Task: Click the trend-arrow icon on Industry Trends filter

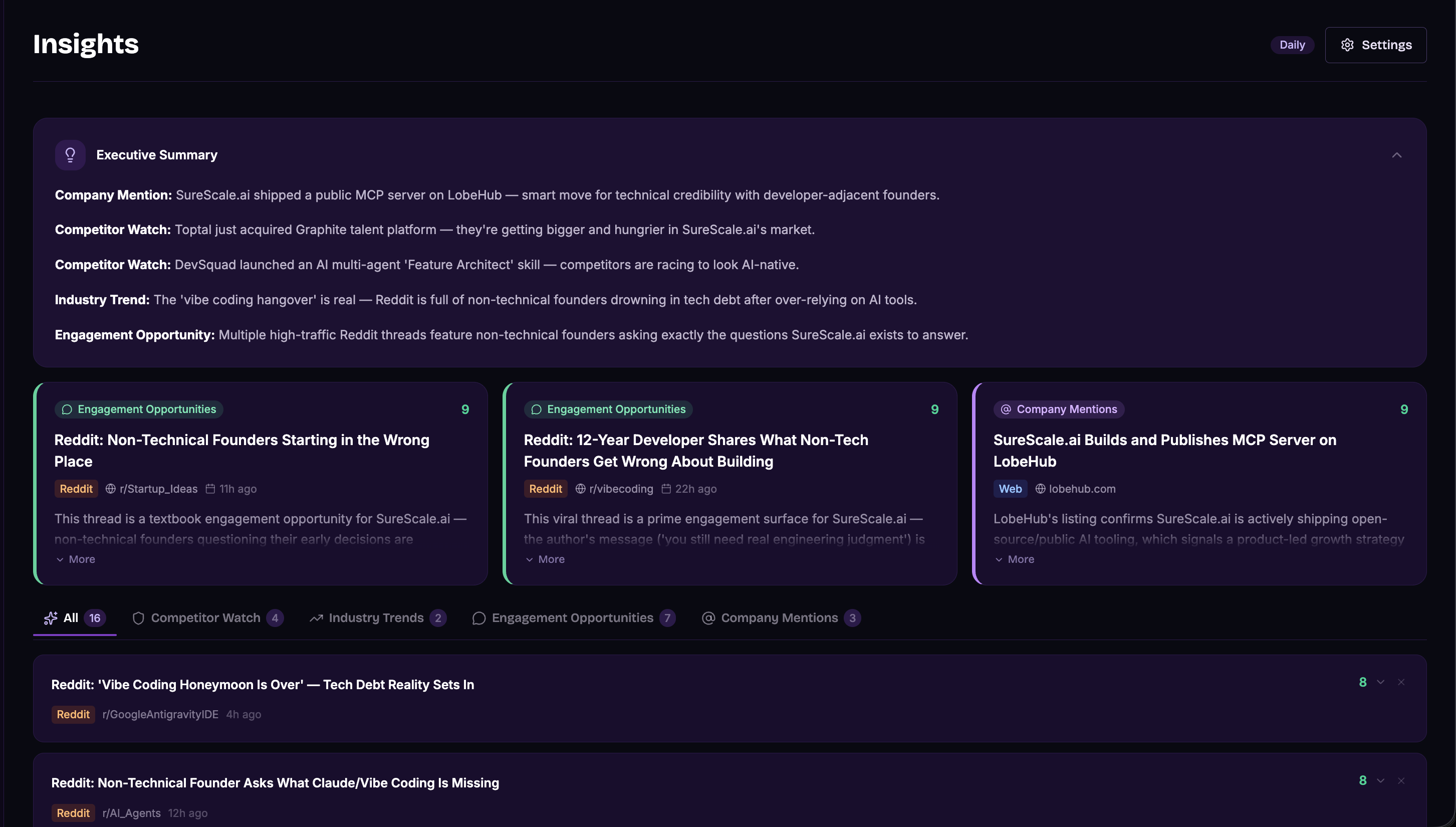Action: coord(316,618)
